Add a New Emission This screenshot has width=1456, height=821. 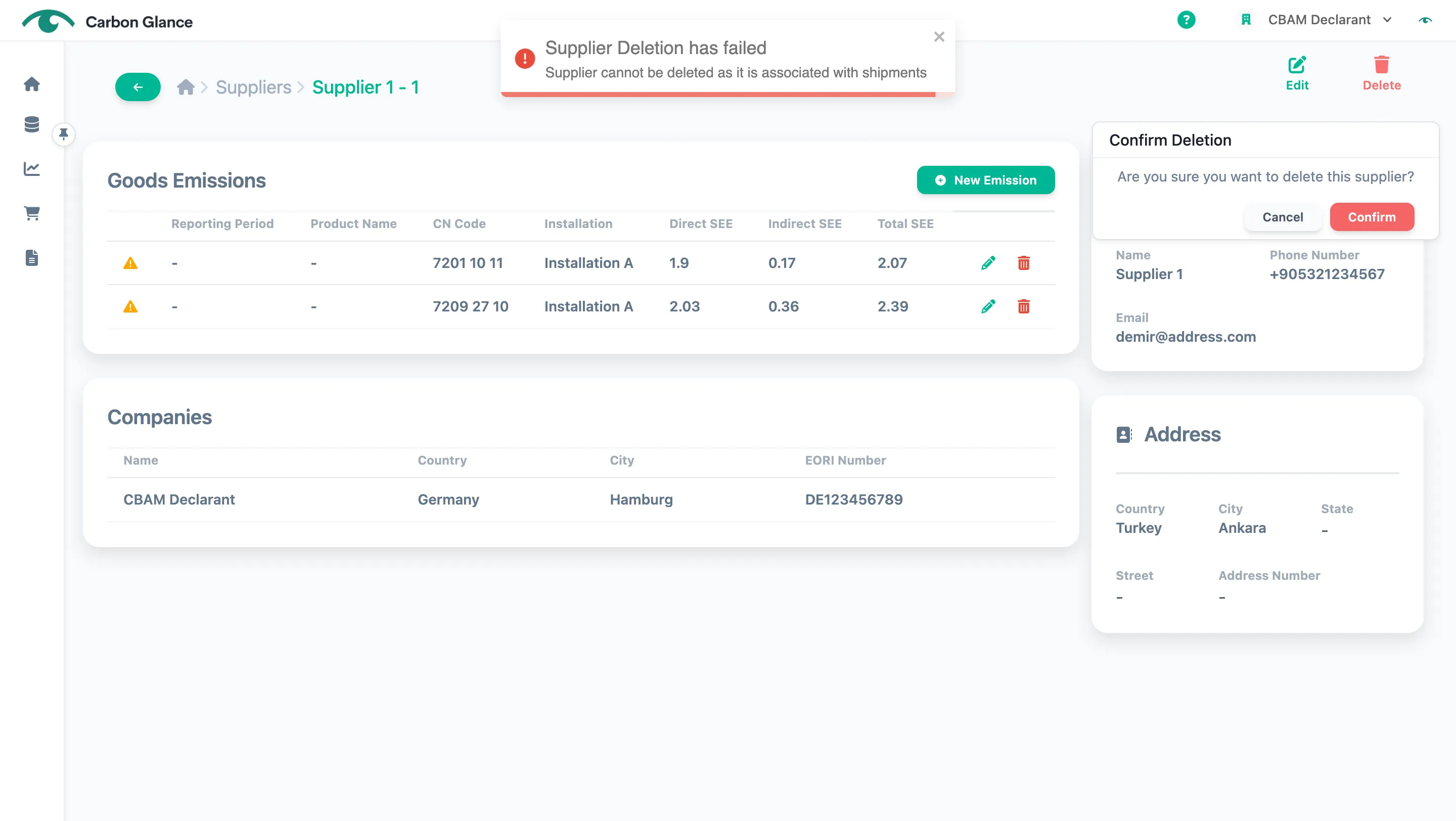coord(985,180)
